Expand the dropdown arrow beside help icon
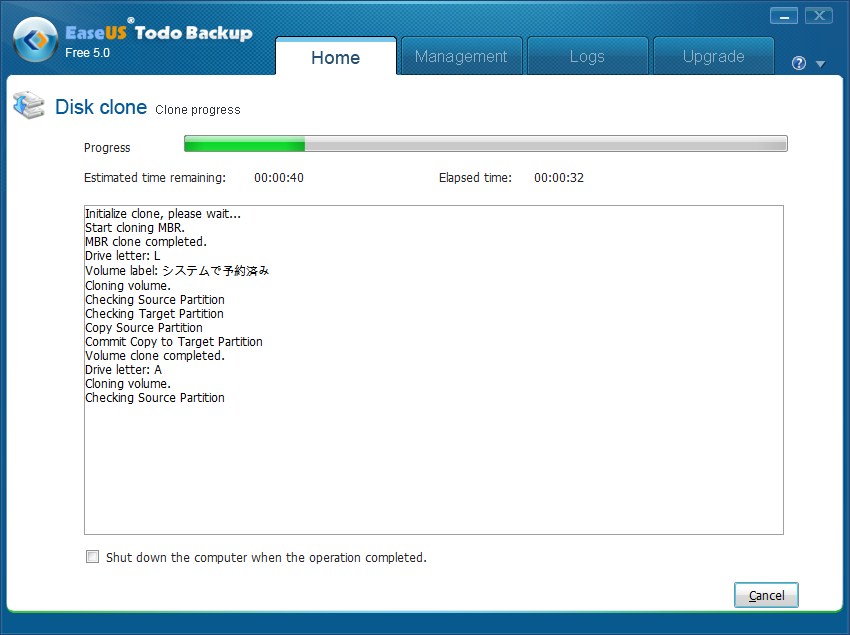This screenshot has height=635, width=850. pyautogui.click(x=820, y=64)
